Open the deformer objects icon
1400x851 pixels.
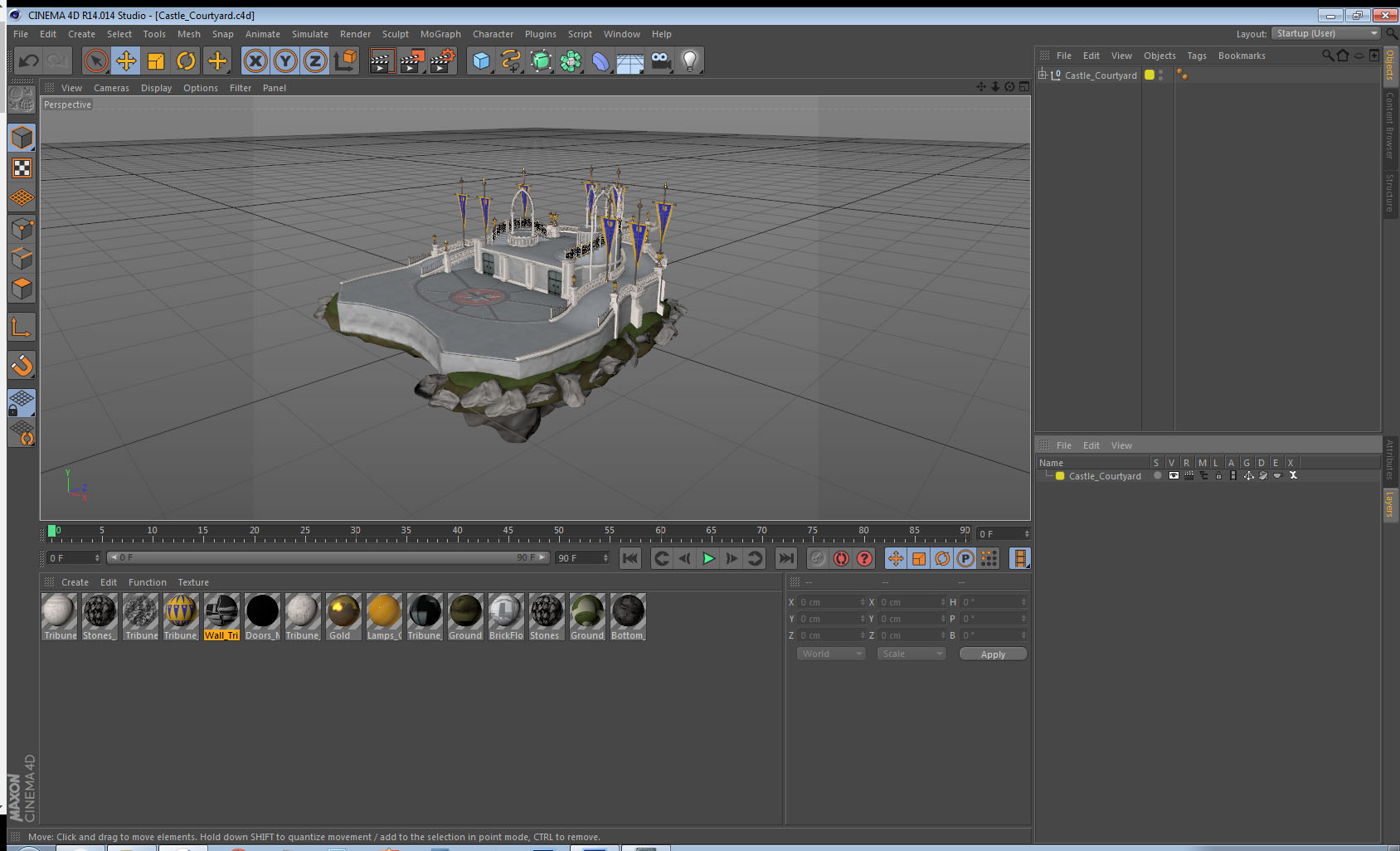600,61
